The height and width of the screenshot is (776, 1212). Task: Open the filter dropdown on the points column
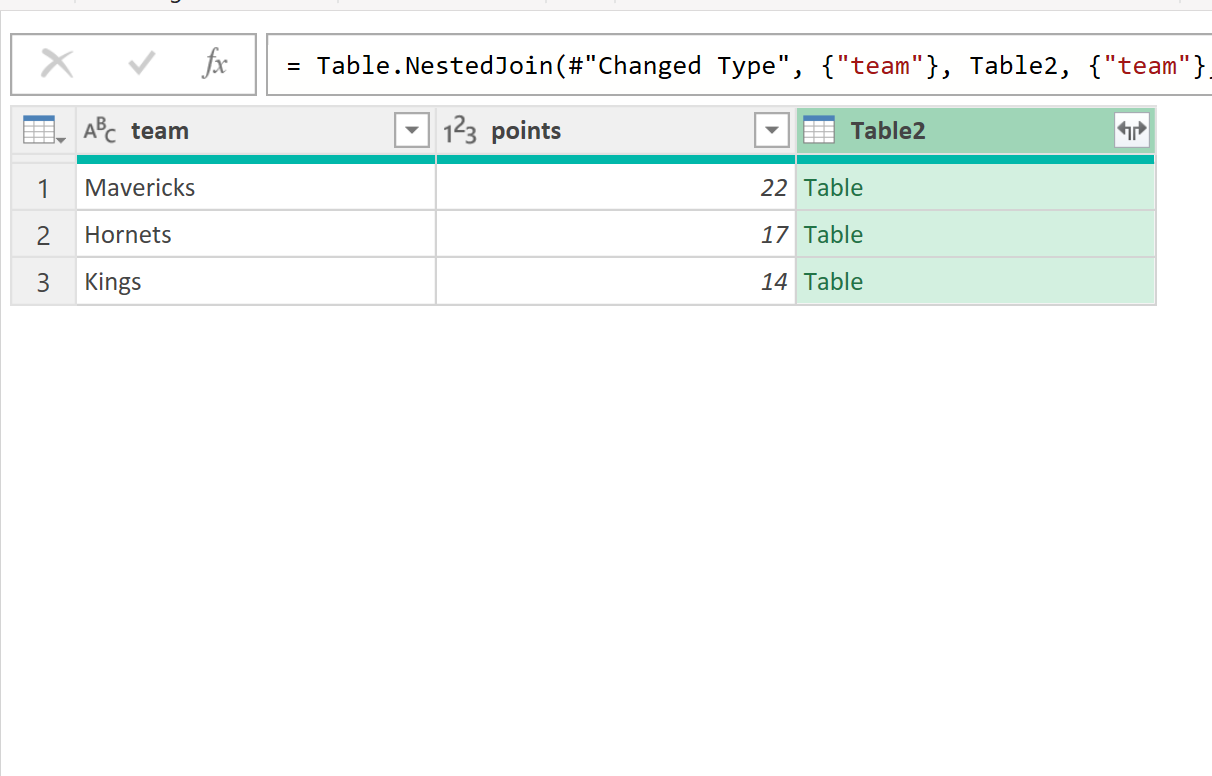point(771,130)
